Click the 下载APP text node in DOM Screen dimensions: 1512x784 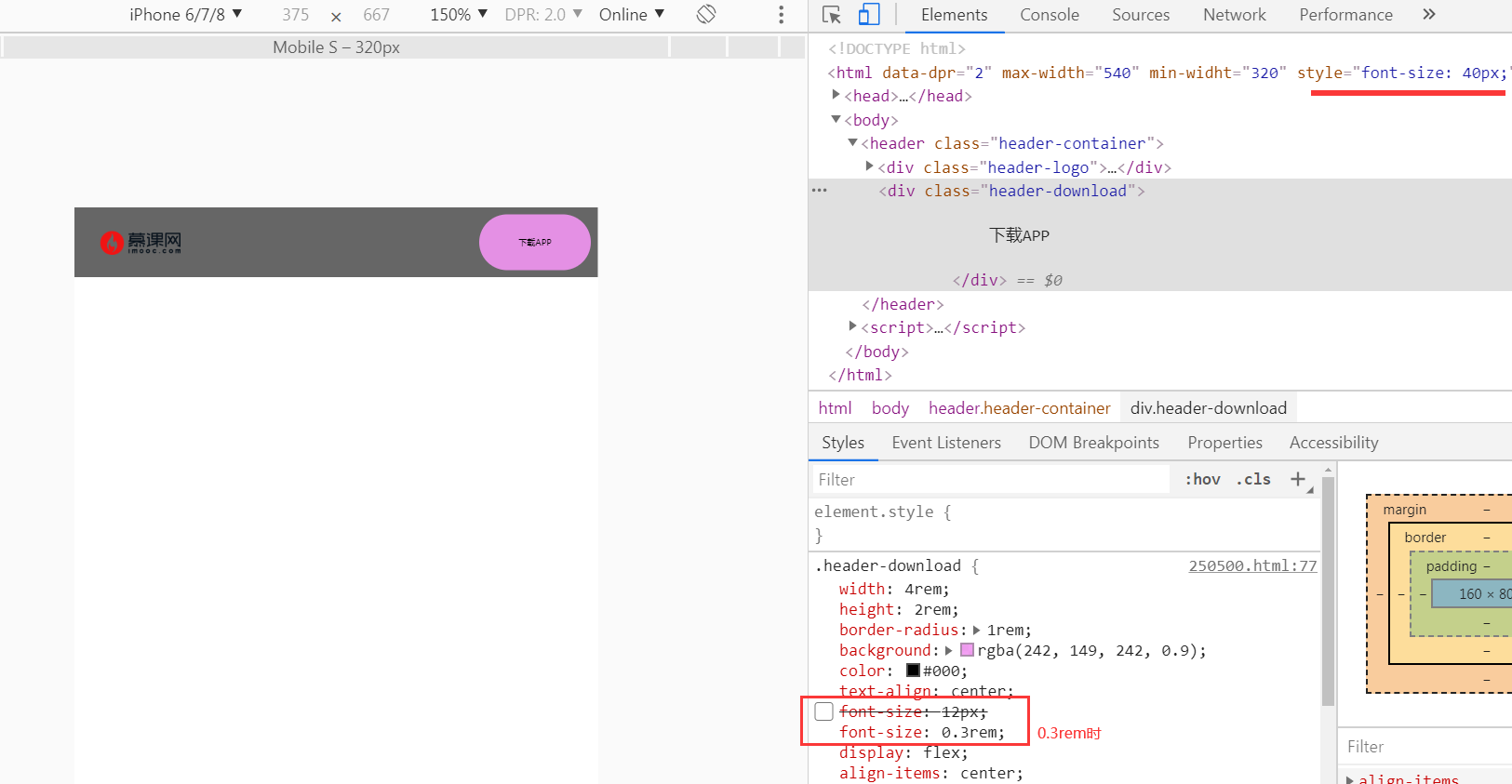[x=1019, y=235]
